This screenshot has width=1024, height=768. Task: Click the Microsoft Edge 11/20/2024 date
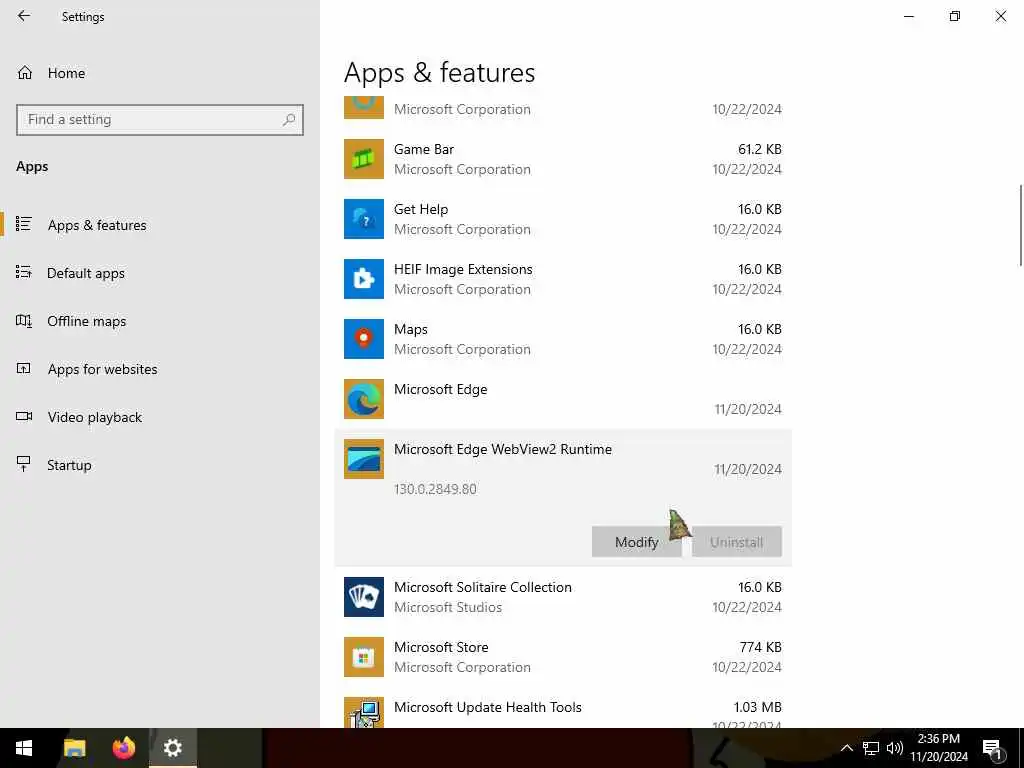point(748,409)
